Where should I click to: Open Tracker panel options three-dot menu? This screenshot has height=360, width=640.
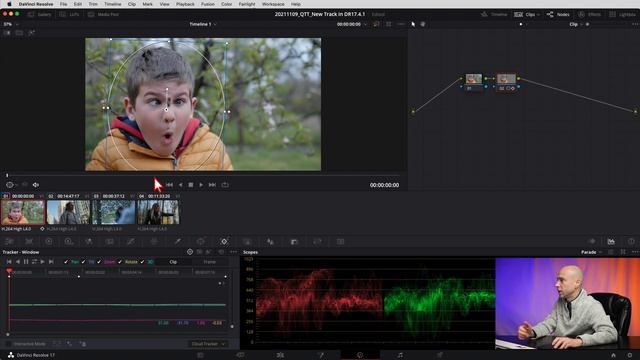click(x=233, y=252)
